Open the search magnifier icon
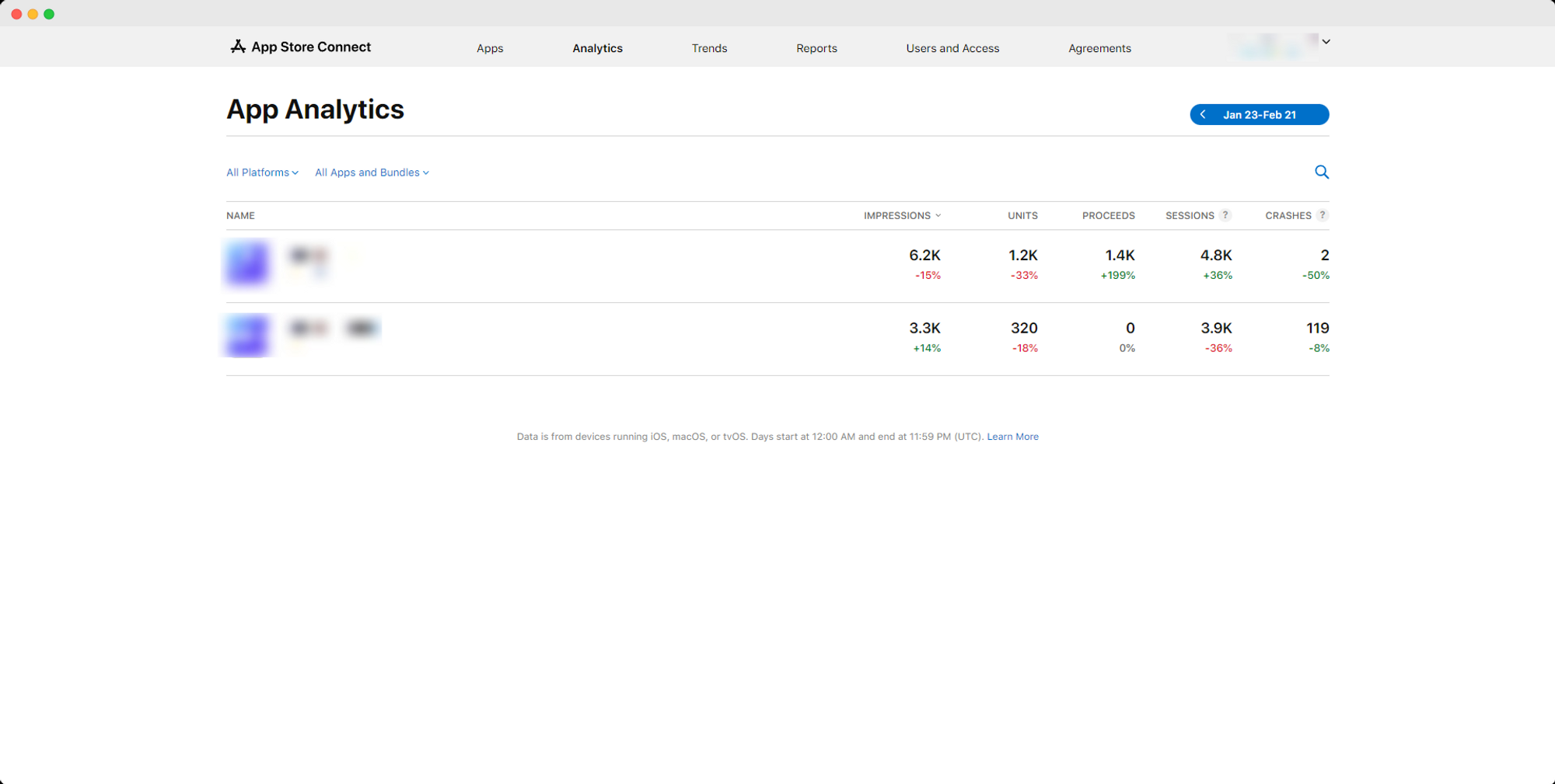The image size is (1555, 784). click(x=1321, y=172)
